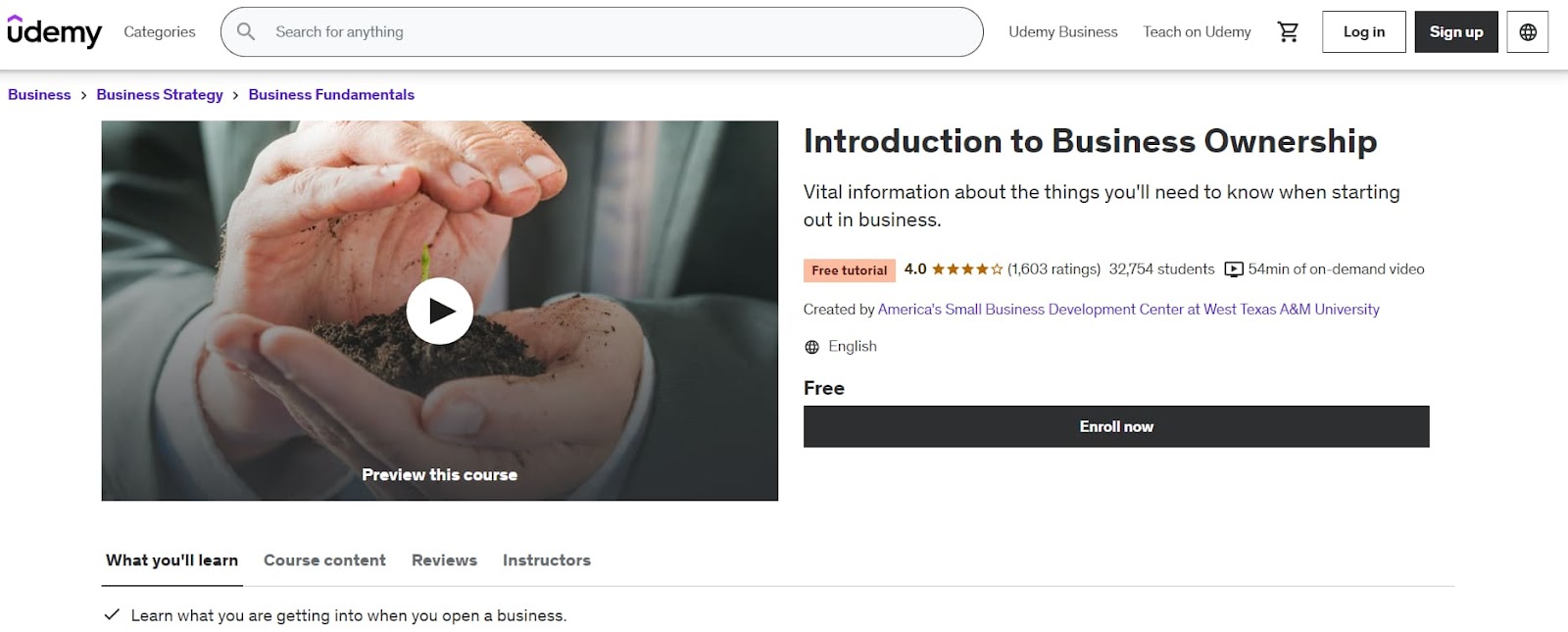Viewport: 1568px width, 632px height.
Task: Switch to the Course content tab
Action: [324, 560]
